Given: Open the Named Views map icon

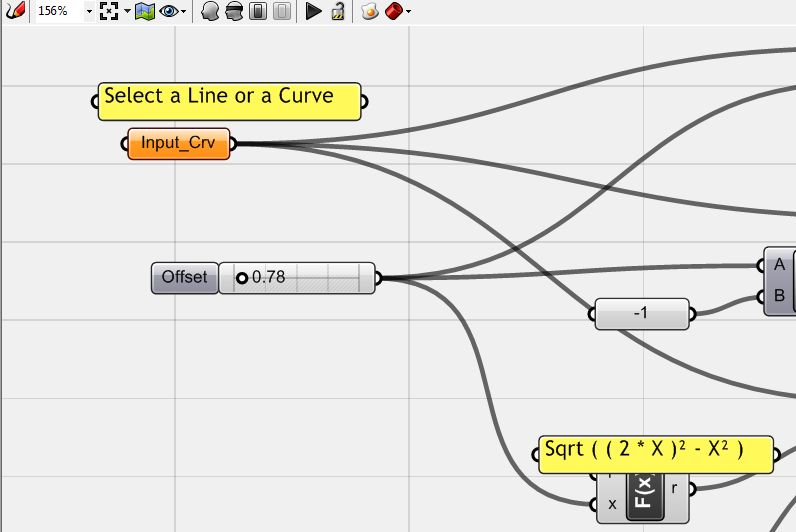Looking at the screenshot, I should click(x=144, y=12).
